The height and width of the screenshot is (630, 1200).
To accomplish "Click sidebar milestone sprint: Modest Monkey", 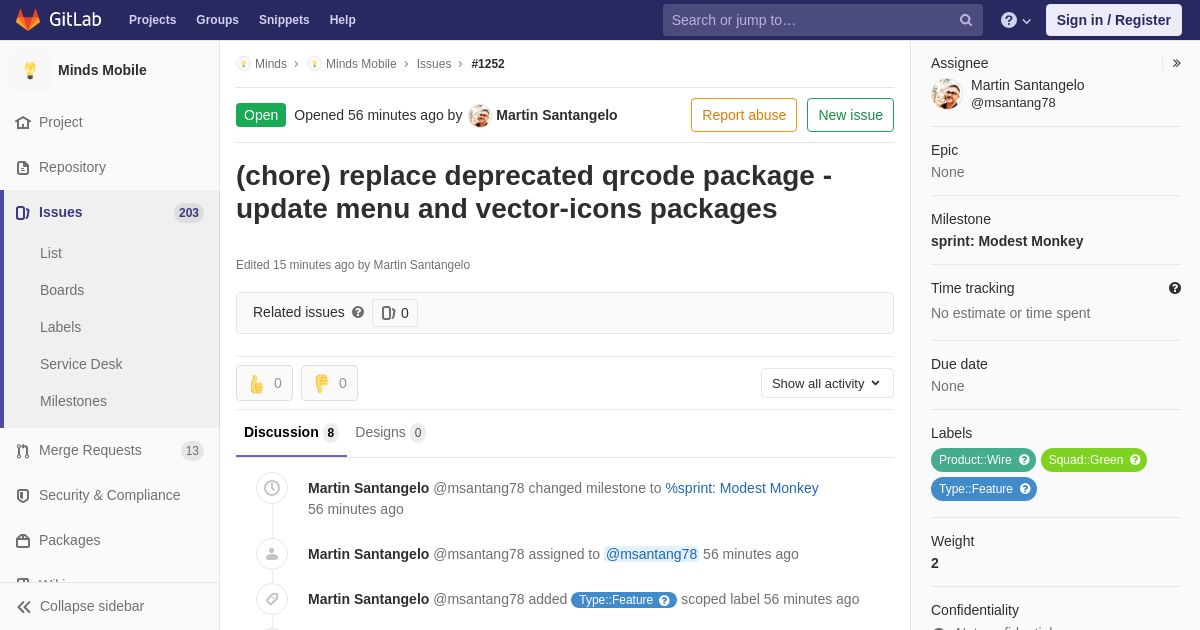I will (1007, 241).
